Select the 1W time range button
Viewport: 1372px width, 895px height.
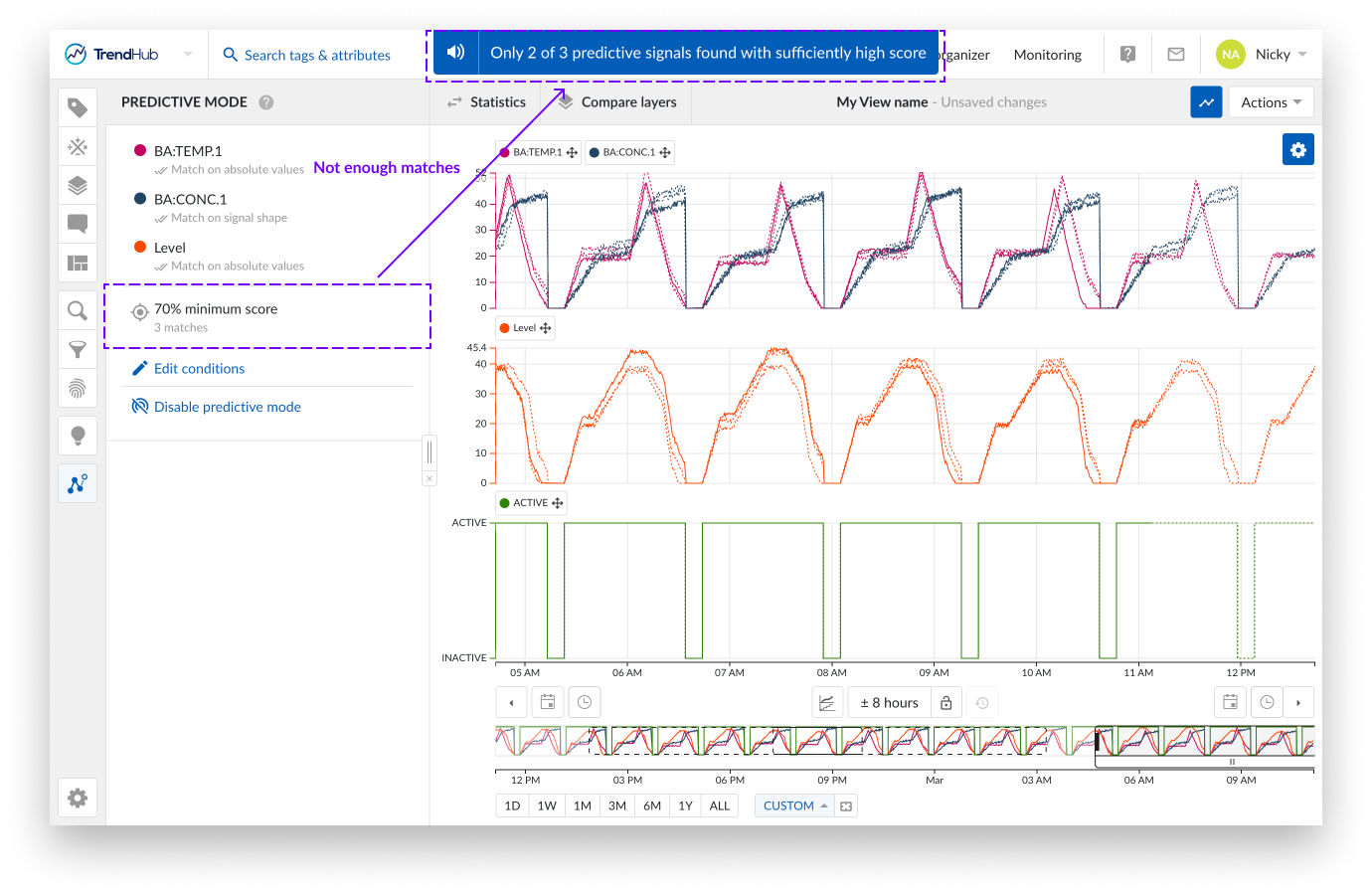547,805
